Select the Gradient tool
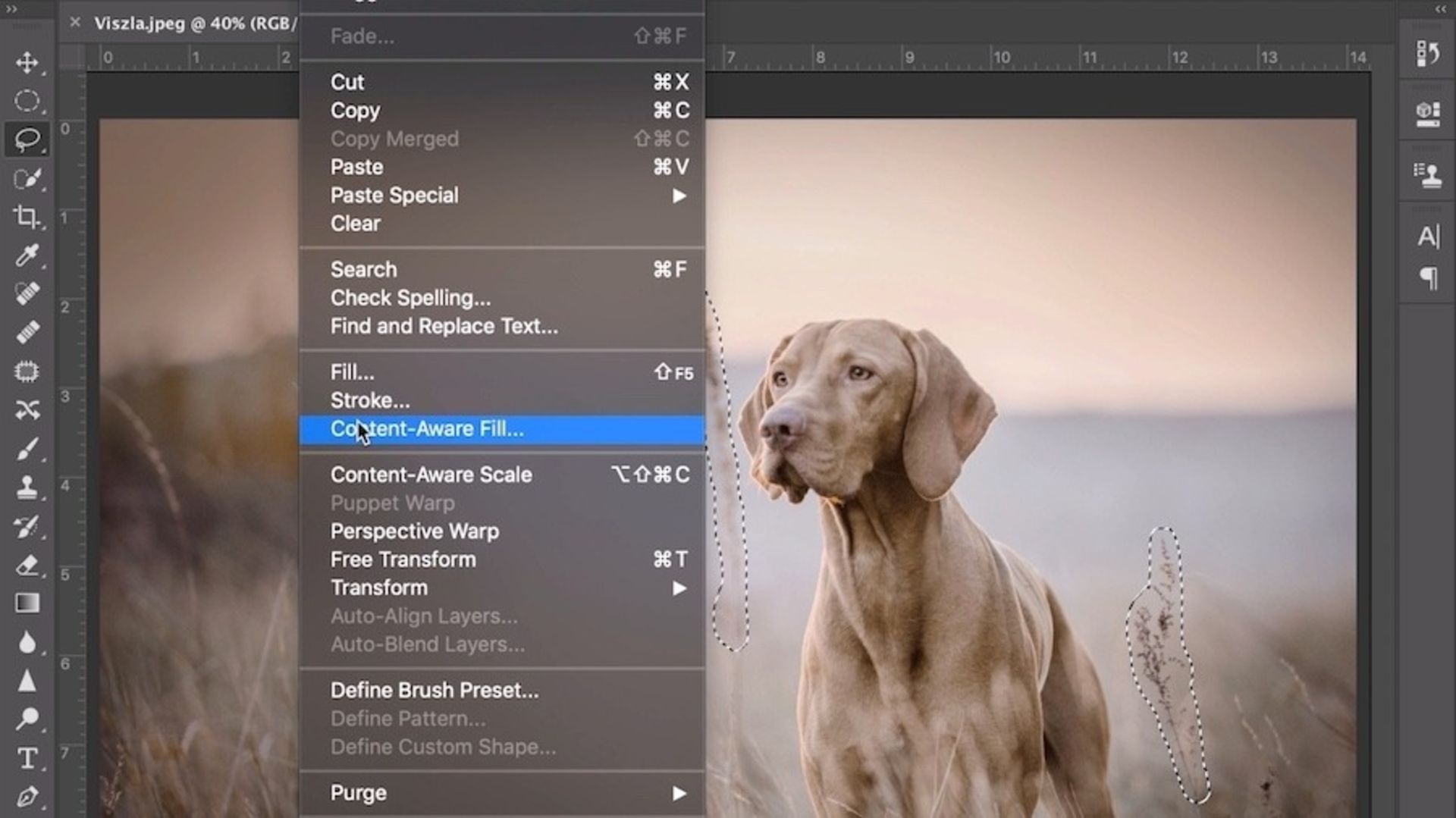This screenshot has height=818, width=1456. (27, 603)
